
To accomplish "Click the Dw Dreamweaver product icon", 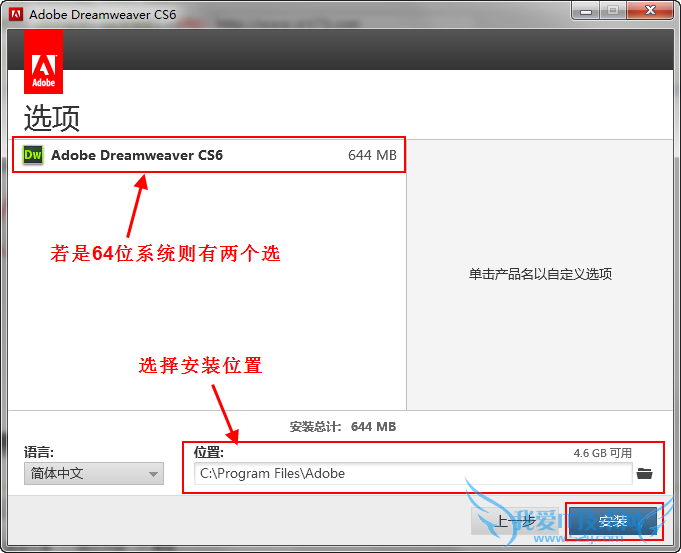I will click(33, 155).
